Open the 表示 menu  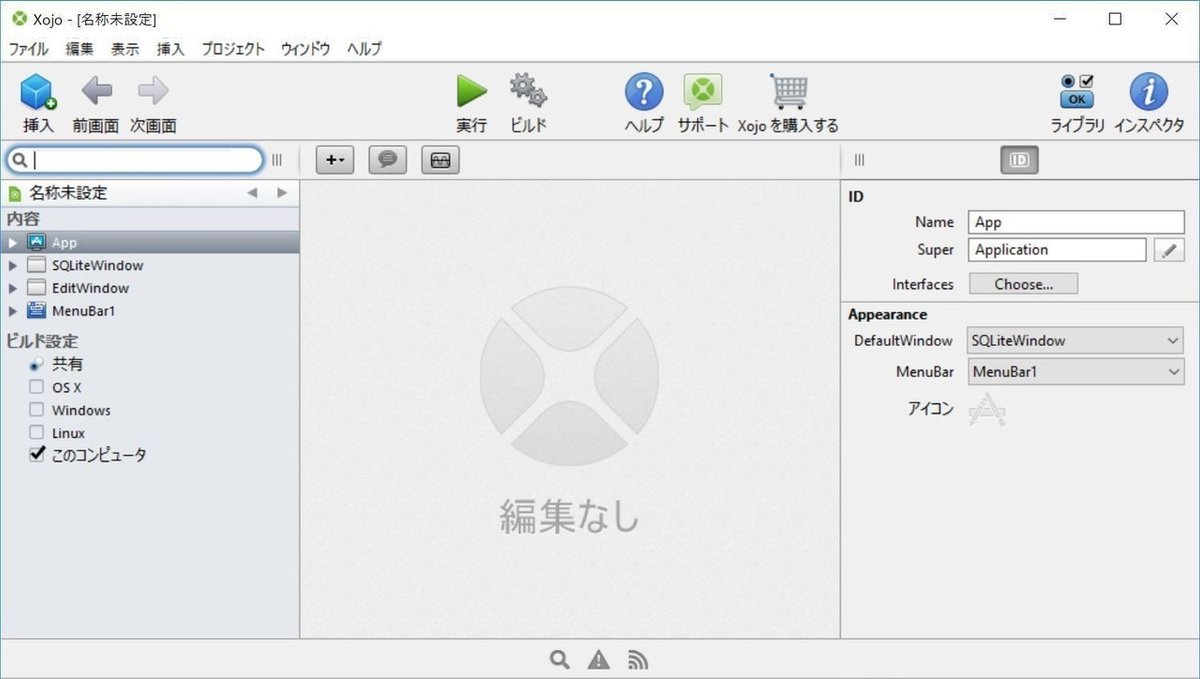tap(125, 48)
